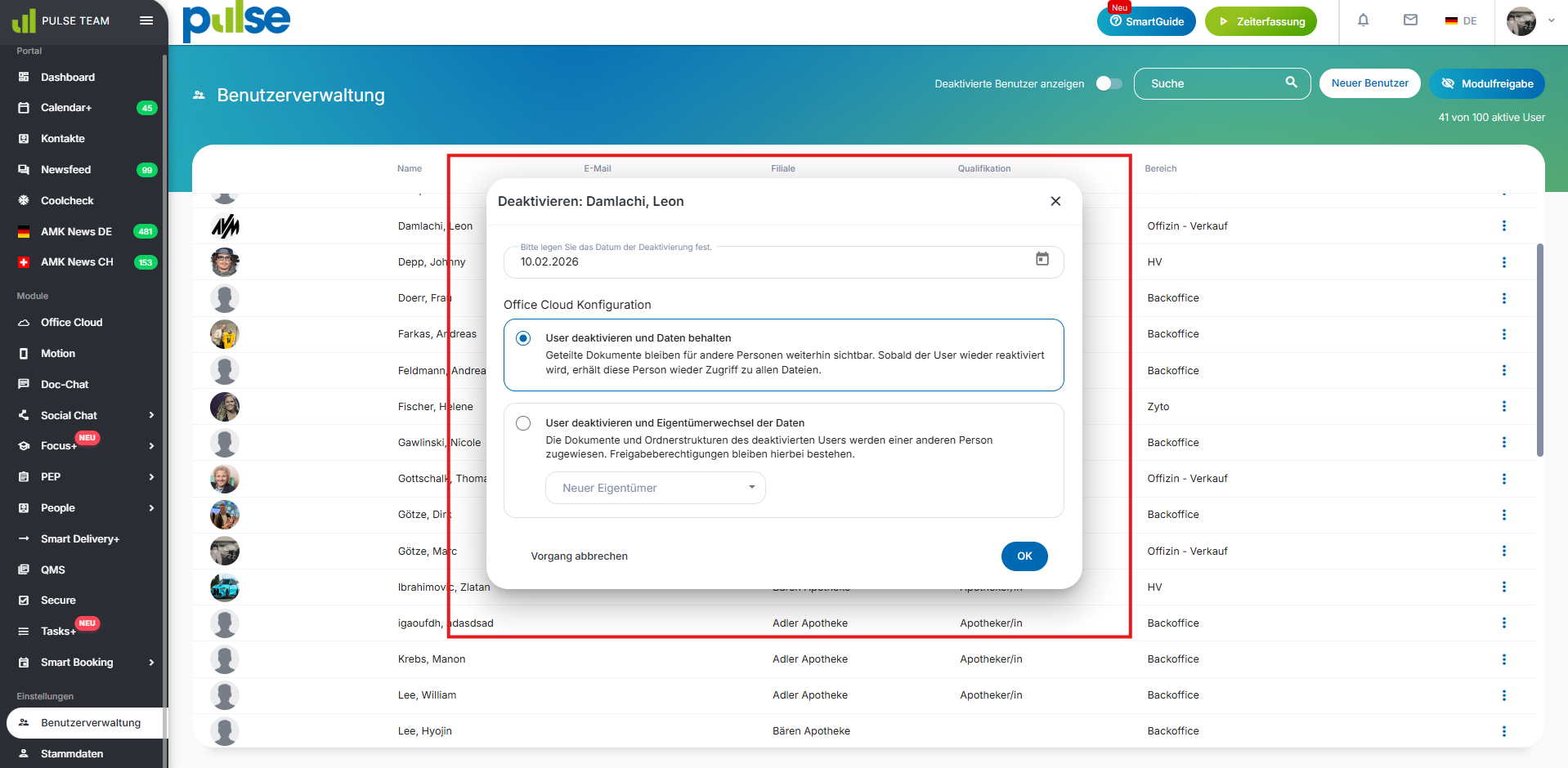The width and height of the screenshot is (1568, 768).
Task: Click Vorgang abbrechen to cancel
Action: click(x=580, y=556)
